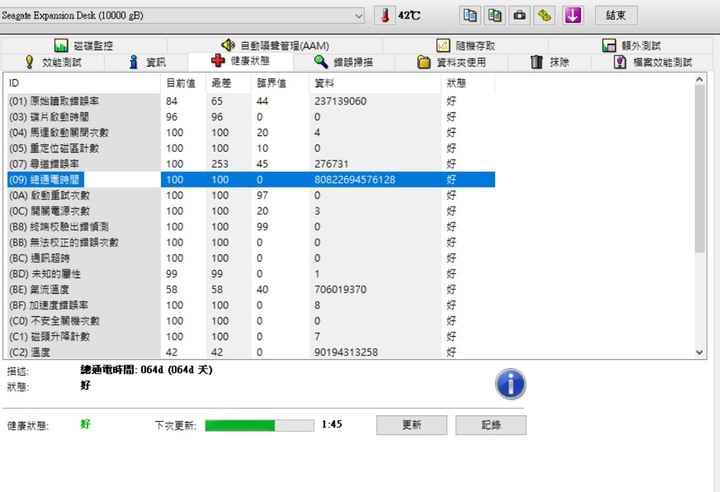The height and width of the screenshot is (492, 720).
Task: Switch to the 錯誤掃描 error scan tab
Action: point(343,62)
